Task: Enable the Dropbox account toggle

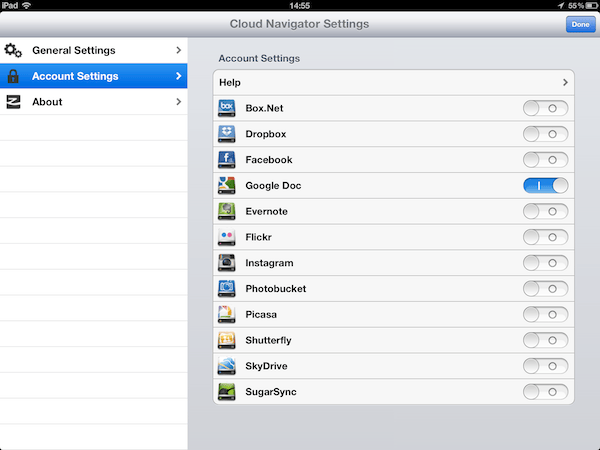Action: pos(545,134)
